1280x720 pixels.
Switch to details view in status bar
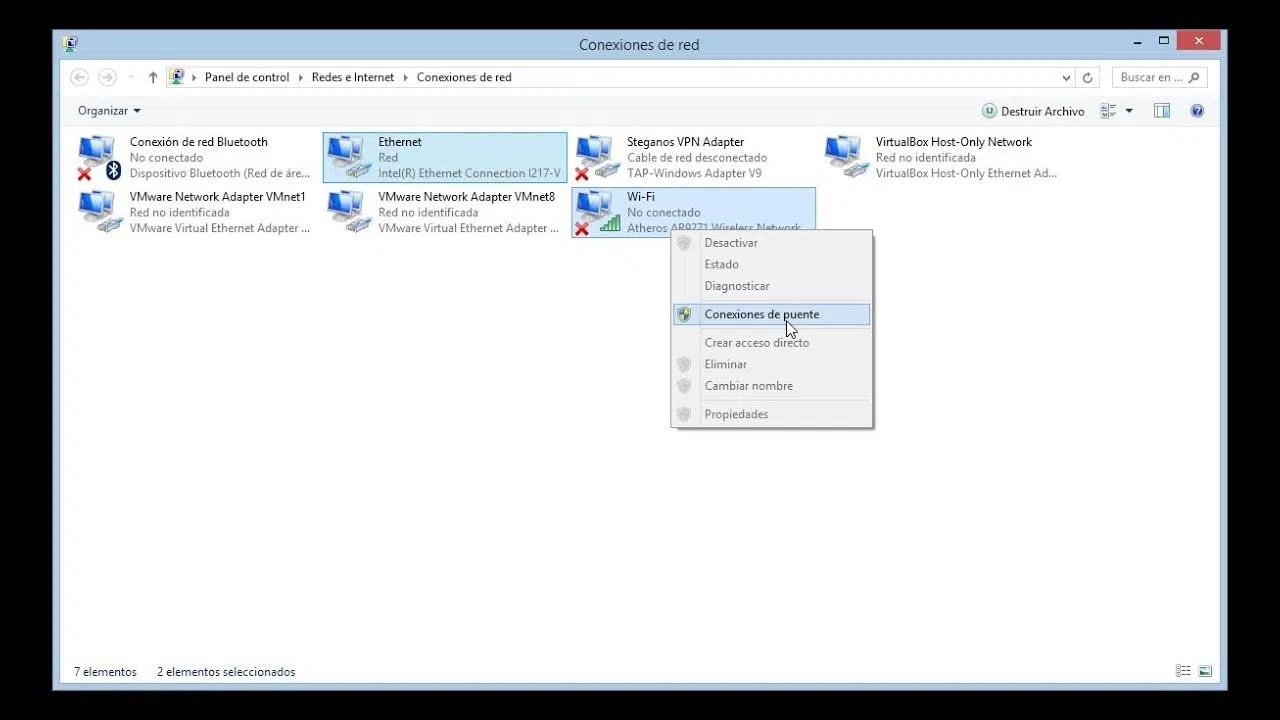pos(1183,671)
